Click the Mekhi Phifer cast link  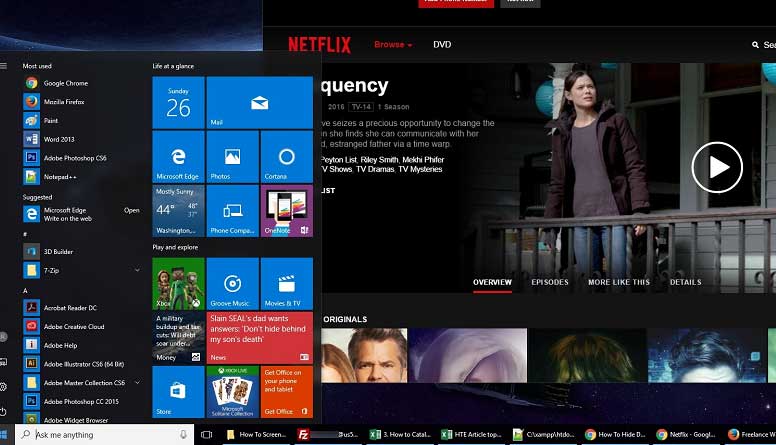[x=423, y=160]
